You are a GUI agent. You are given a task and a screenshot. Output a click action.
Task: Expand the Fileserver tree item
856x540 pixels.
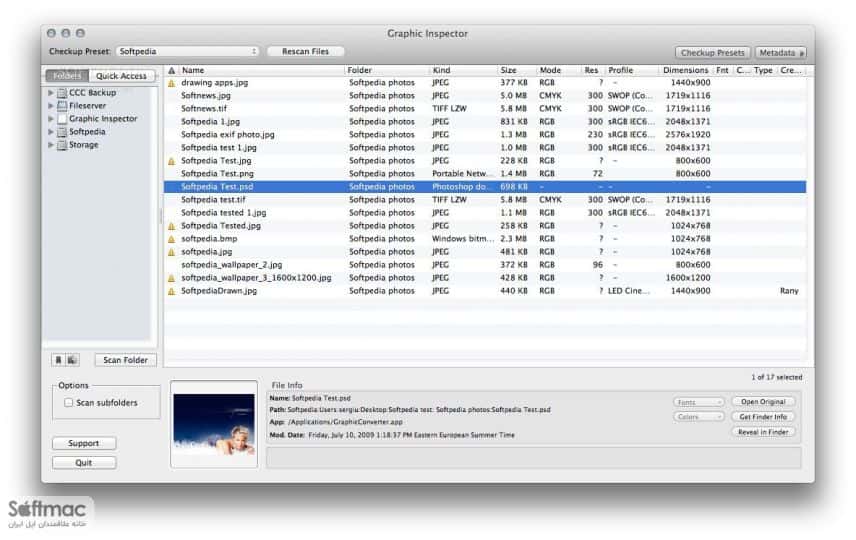coord(51,106)
